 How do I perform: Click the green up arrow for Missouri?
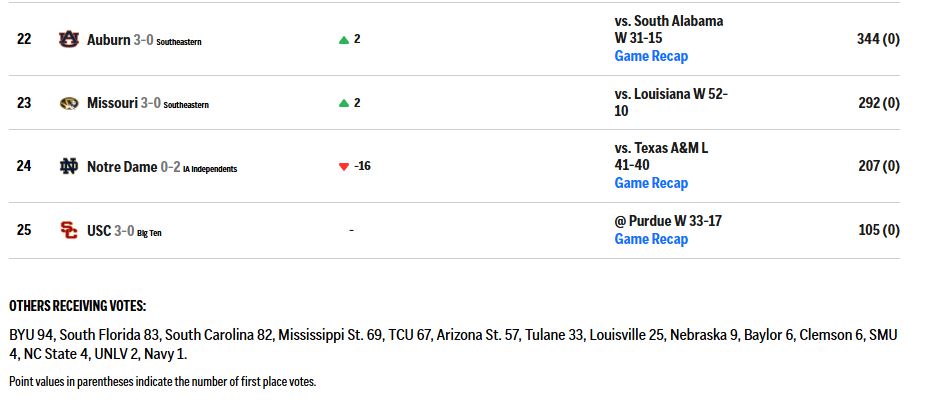343,103
